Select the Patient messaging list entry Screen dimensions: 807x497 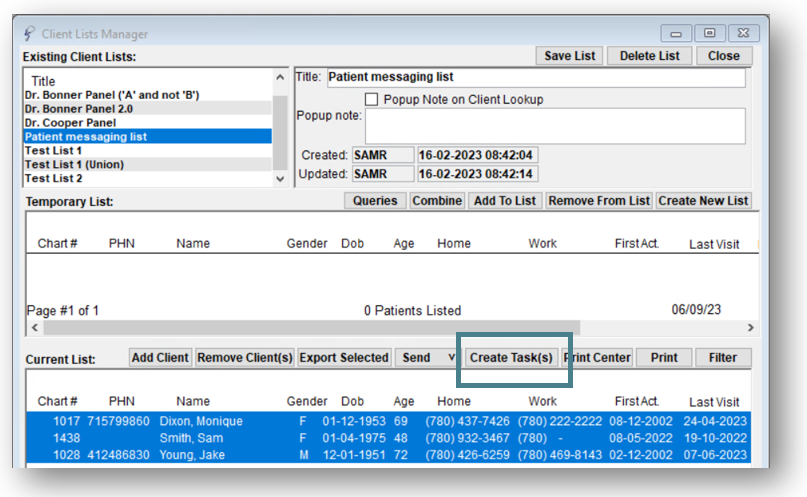[x=148, y=137]
